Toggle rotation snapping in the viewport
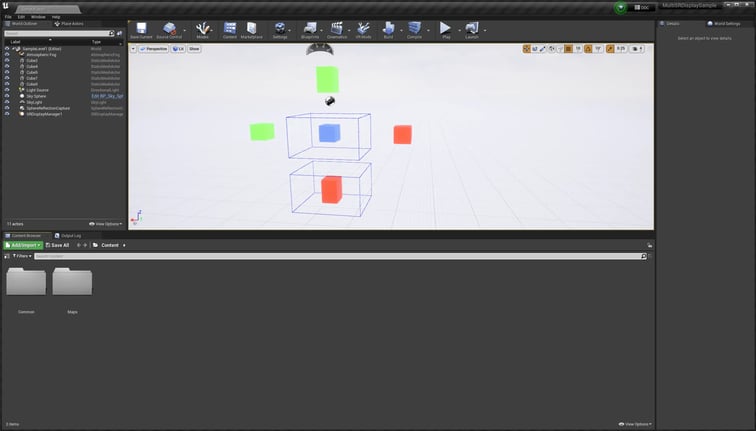756x431 pixels. click(x=588, y=49)
